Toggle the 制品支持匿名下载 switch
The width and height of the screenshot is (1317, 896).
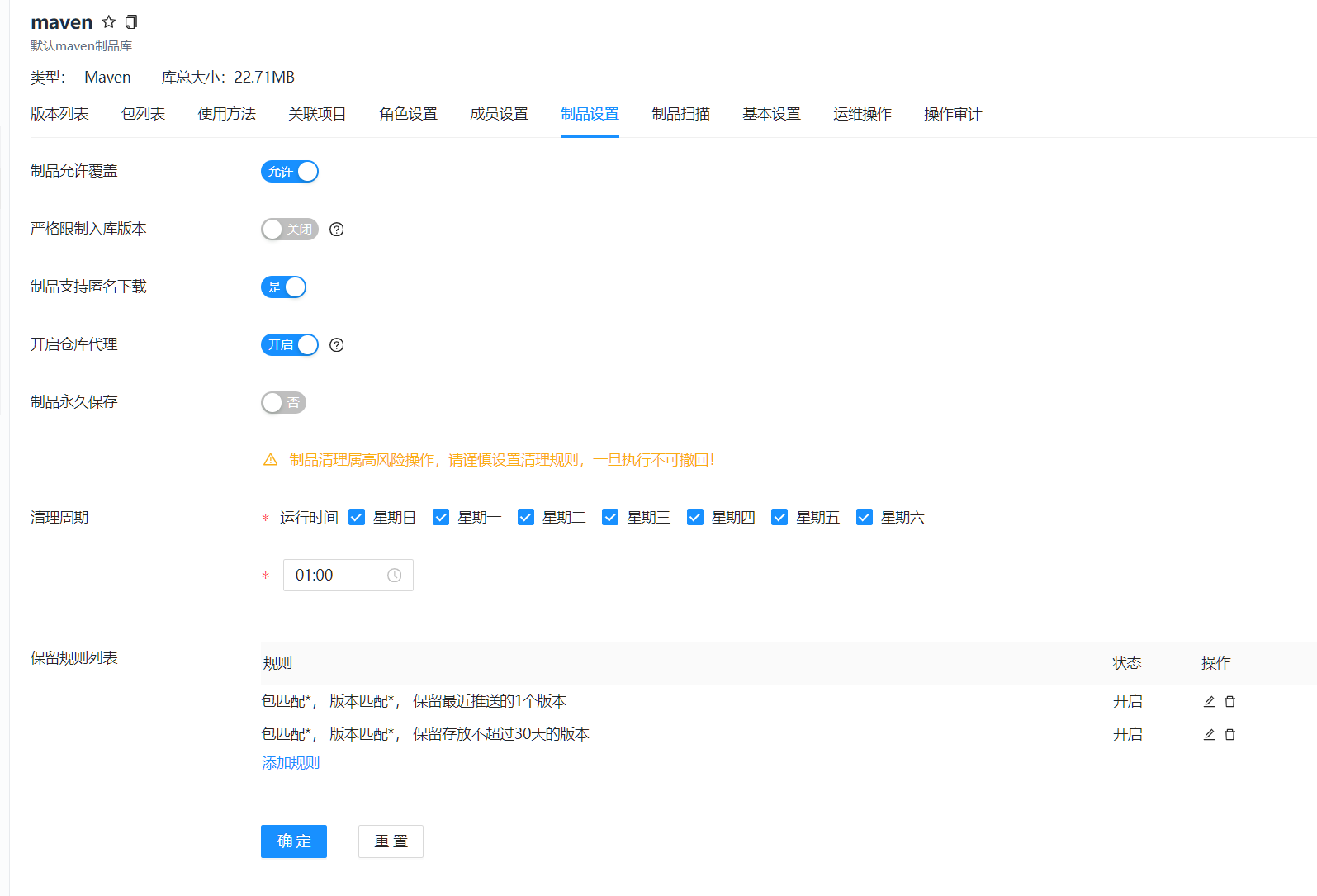point(284,287)
